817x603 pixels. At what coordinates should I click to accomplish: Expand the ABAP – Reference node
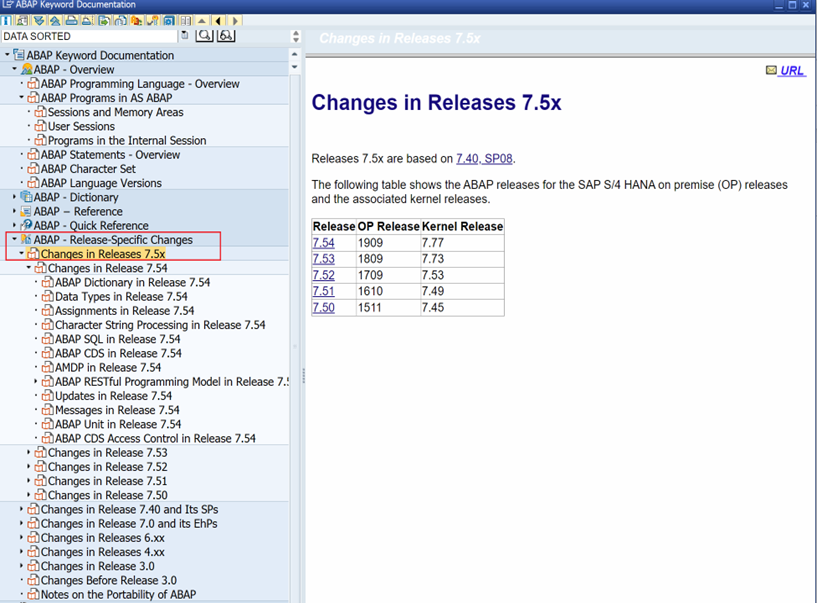tap(15, 211)
